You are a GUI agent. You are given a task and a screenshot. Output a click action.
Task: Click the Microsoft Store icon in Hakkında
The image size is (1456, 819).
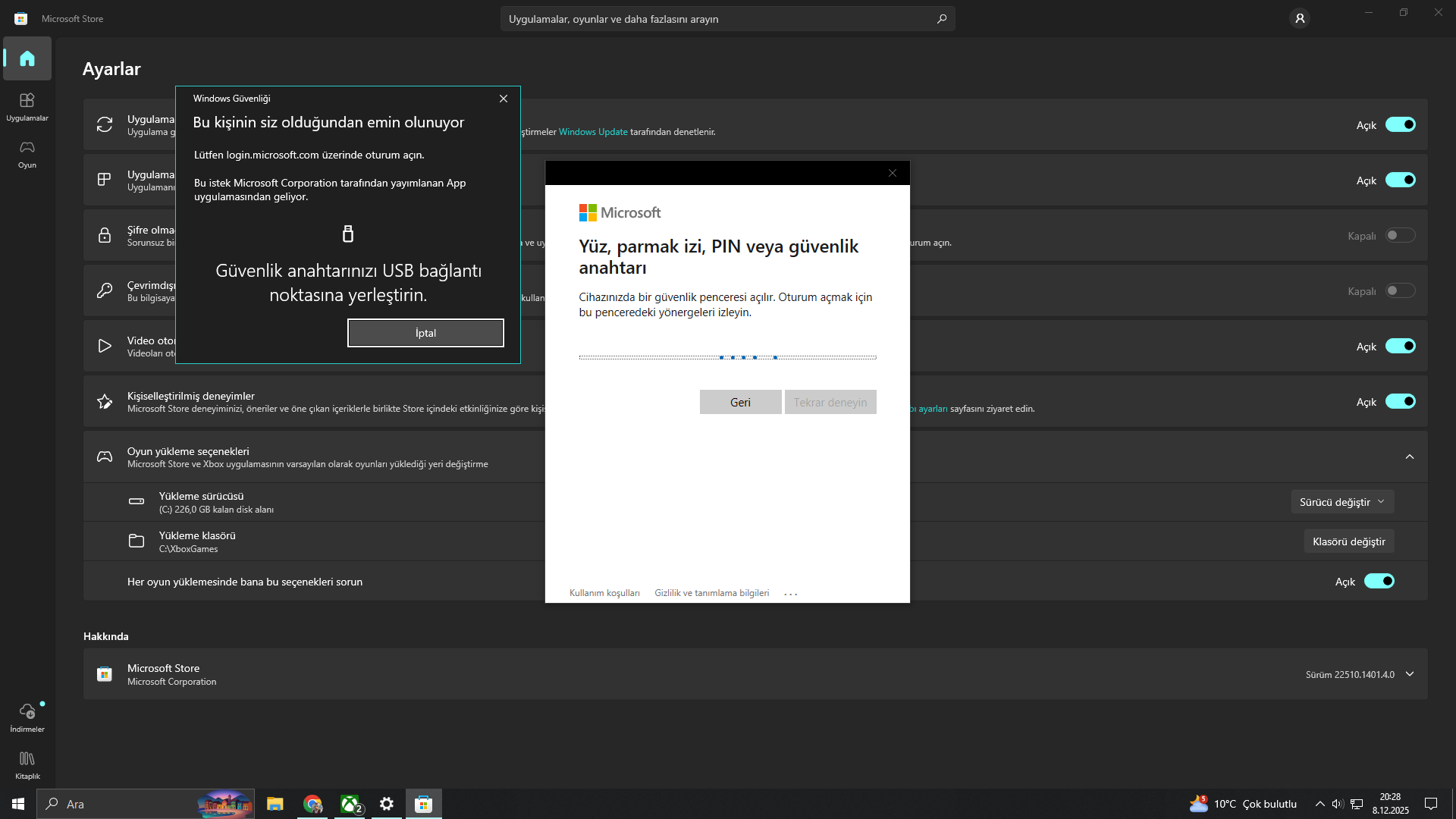[x=105, y=674]
